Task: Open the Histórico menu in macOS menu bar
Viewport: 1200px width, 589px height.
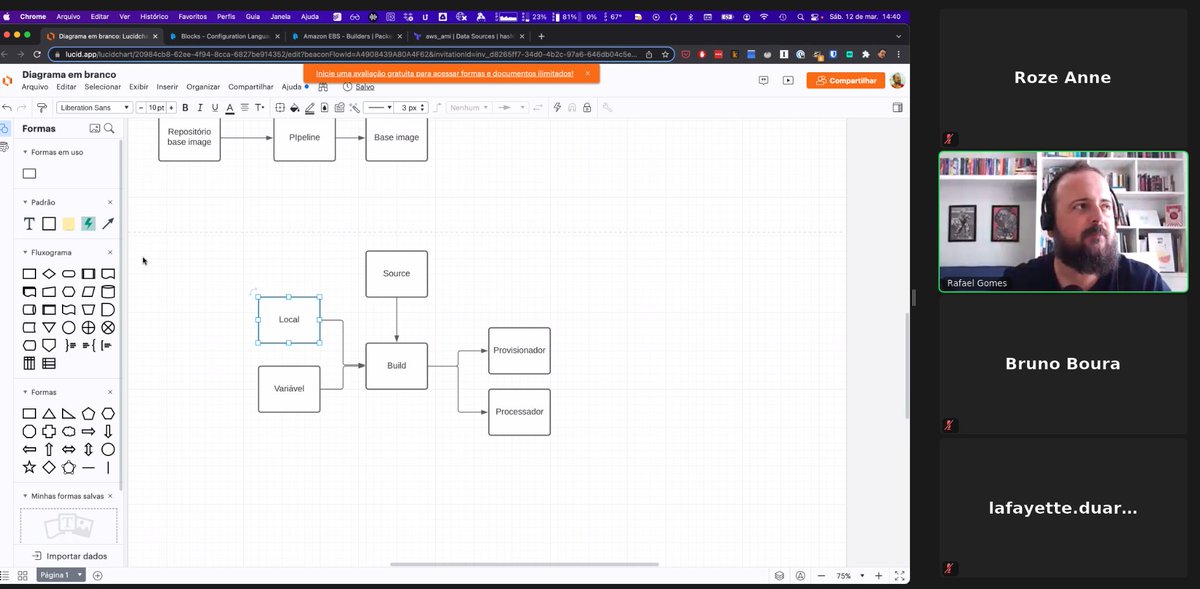Action: pos(154,17)
